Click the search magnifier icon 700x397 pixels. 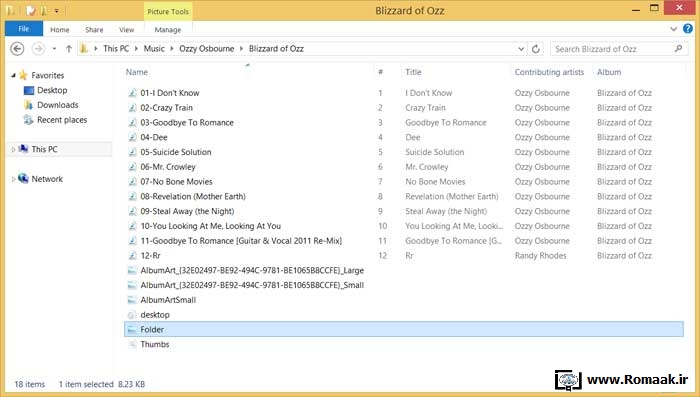(678, 49)
